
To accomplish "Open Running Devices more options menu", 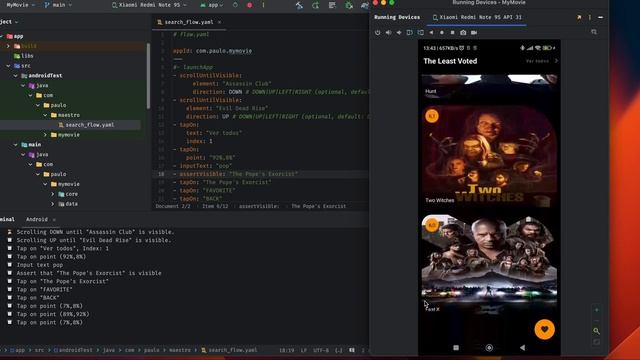I will 589,17.
